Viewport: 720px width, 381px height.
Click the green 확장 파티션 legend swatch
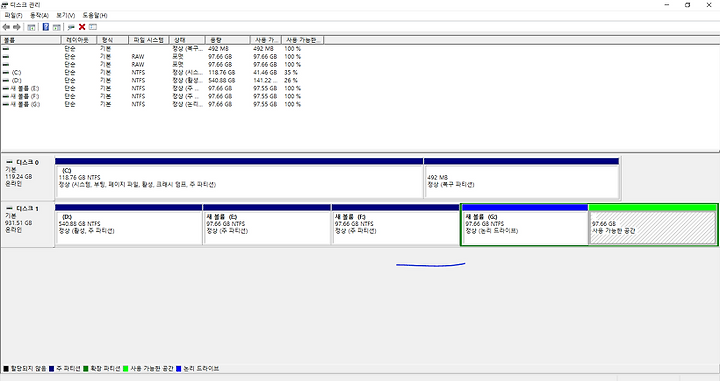85,369
